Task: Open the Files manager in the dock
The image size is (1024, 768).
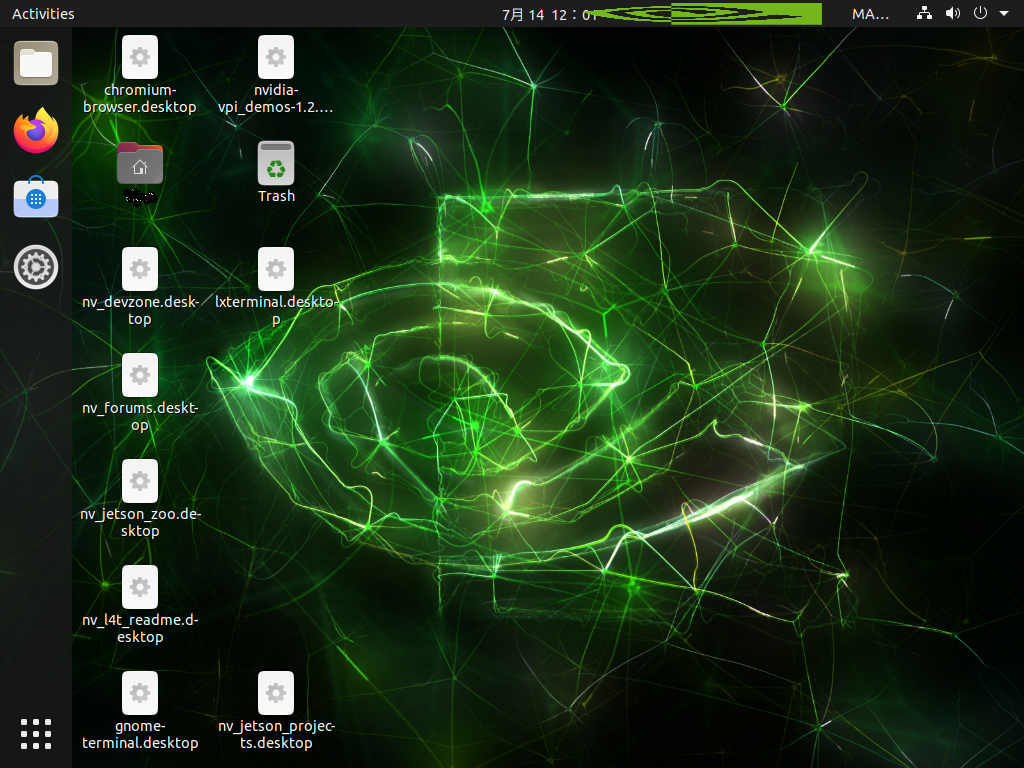Action: 36,63
